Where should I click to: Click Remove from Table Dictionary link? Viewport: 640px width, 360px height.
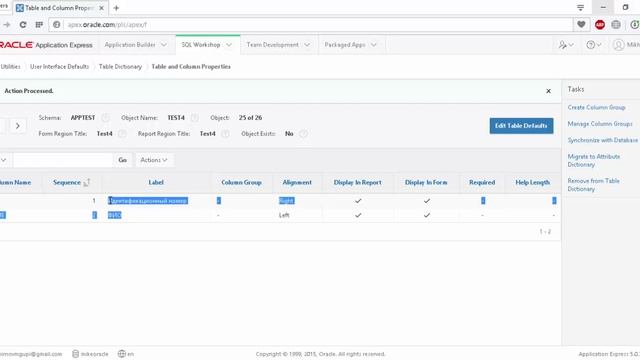593,185
